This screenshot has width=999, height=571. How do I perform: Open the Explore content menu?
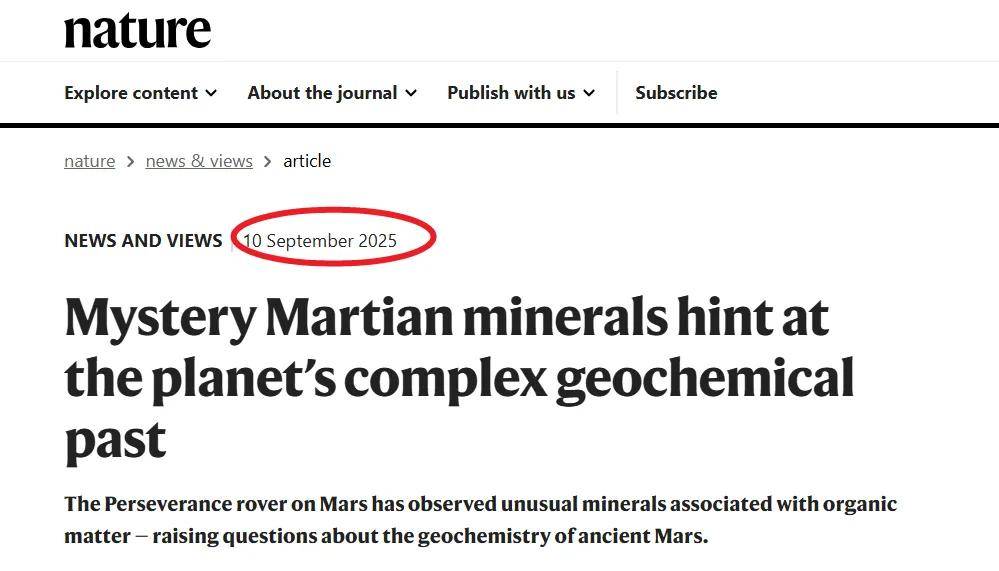click(131, 93)
